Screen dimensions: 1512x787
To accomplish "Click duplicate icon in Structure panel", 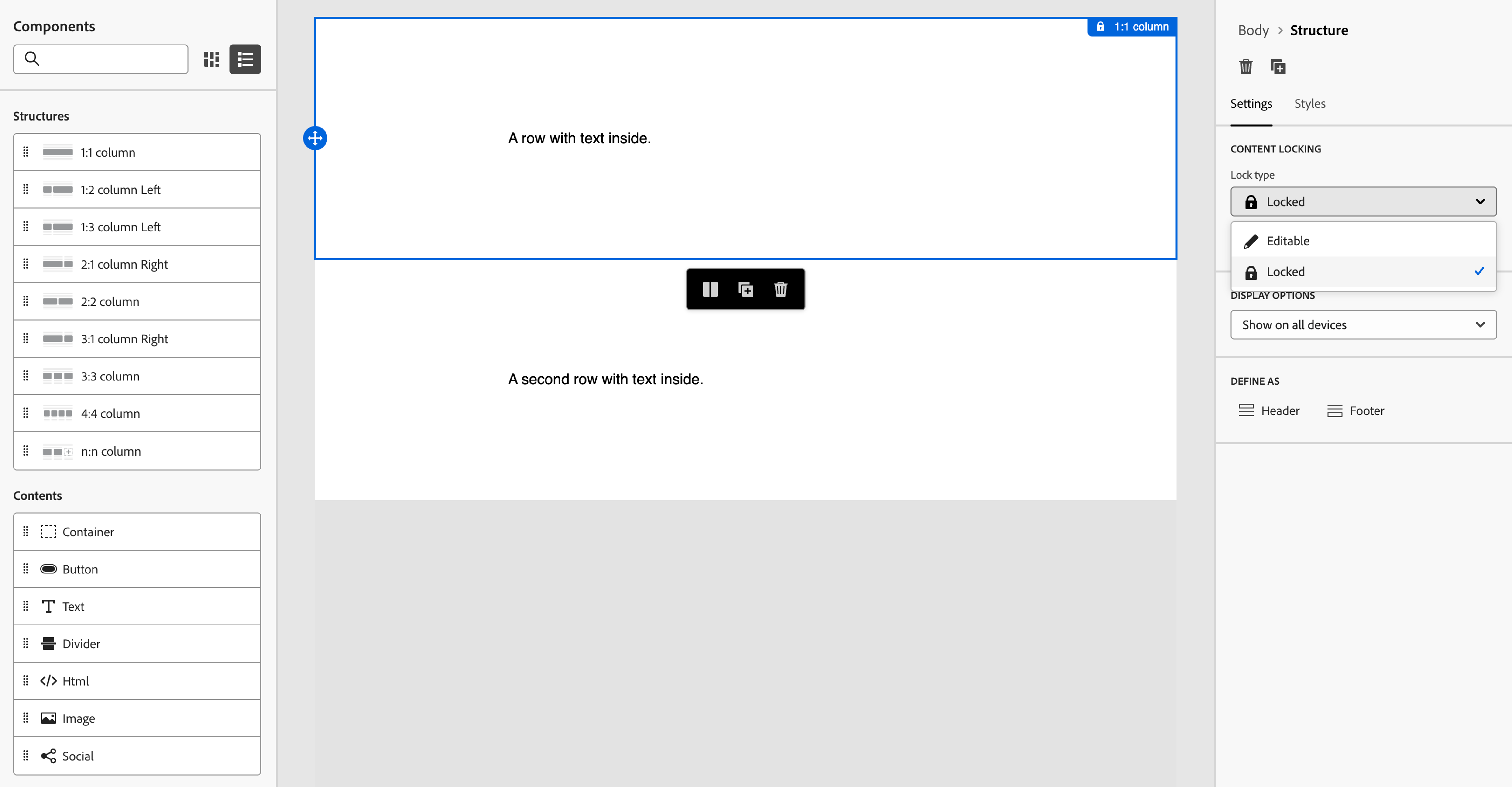I will (x=1278, y=67).
